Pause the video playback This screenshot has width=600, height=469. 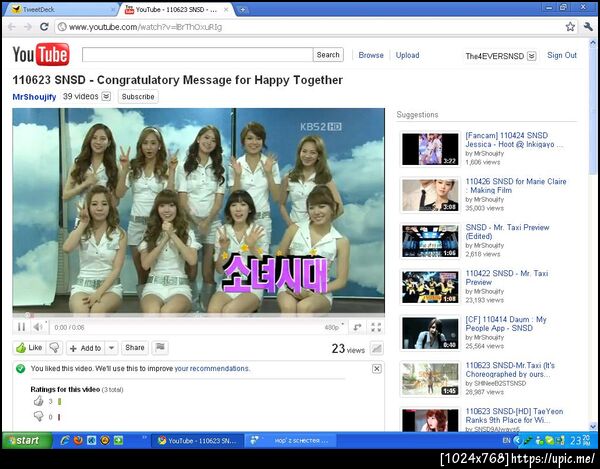(21, 327)
